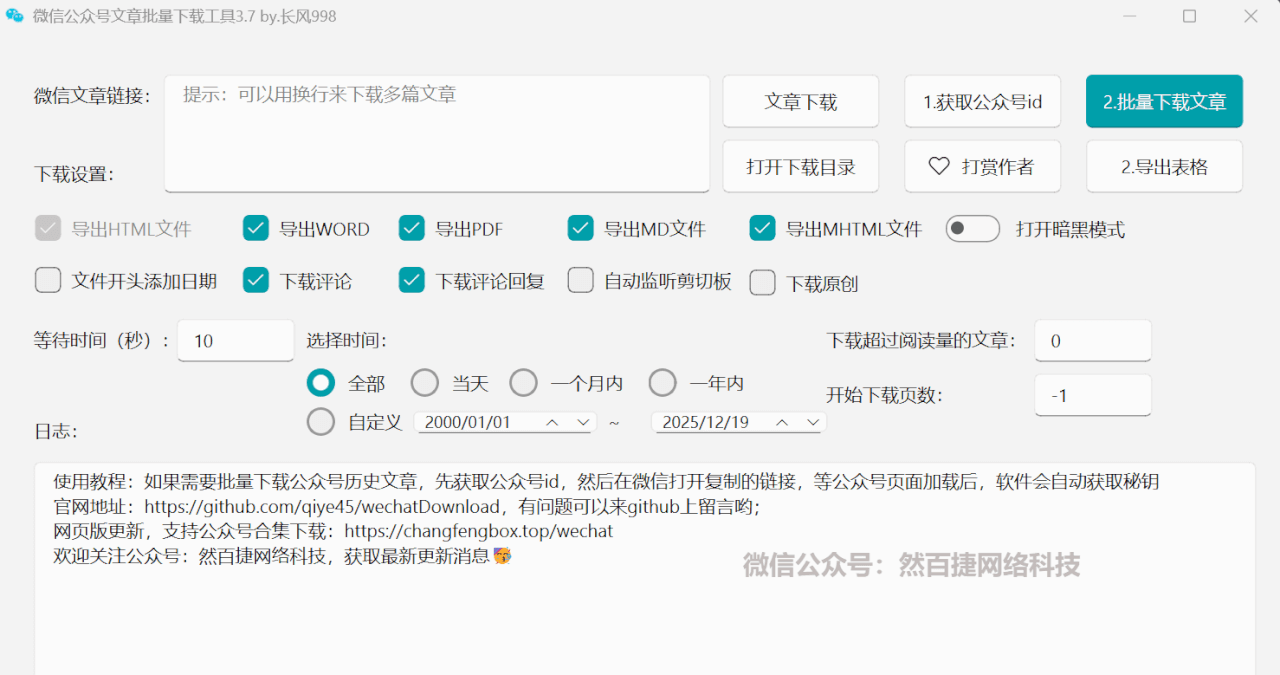Open the 2000/01/01 start date dropdown

(585, 422)
